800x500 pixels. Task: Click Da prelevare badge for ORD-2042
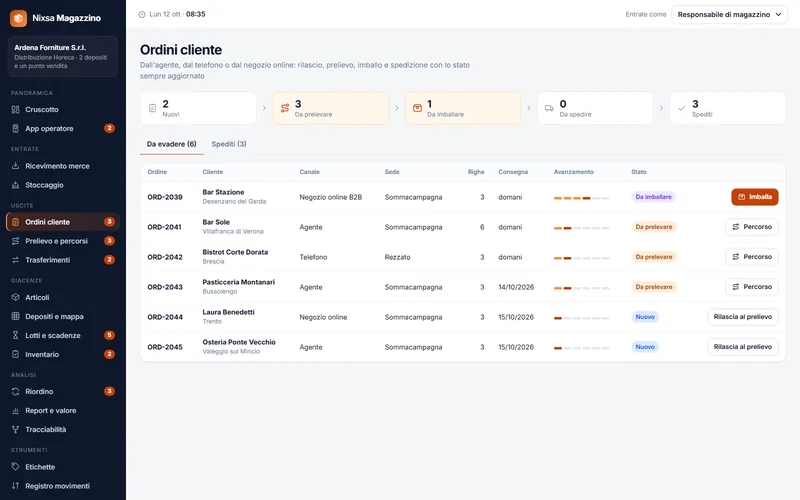click(x=654, y=257)
